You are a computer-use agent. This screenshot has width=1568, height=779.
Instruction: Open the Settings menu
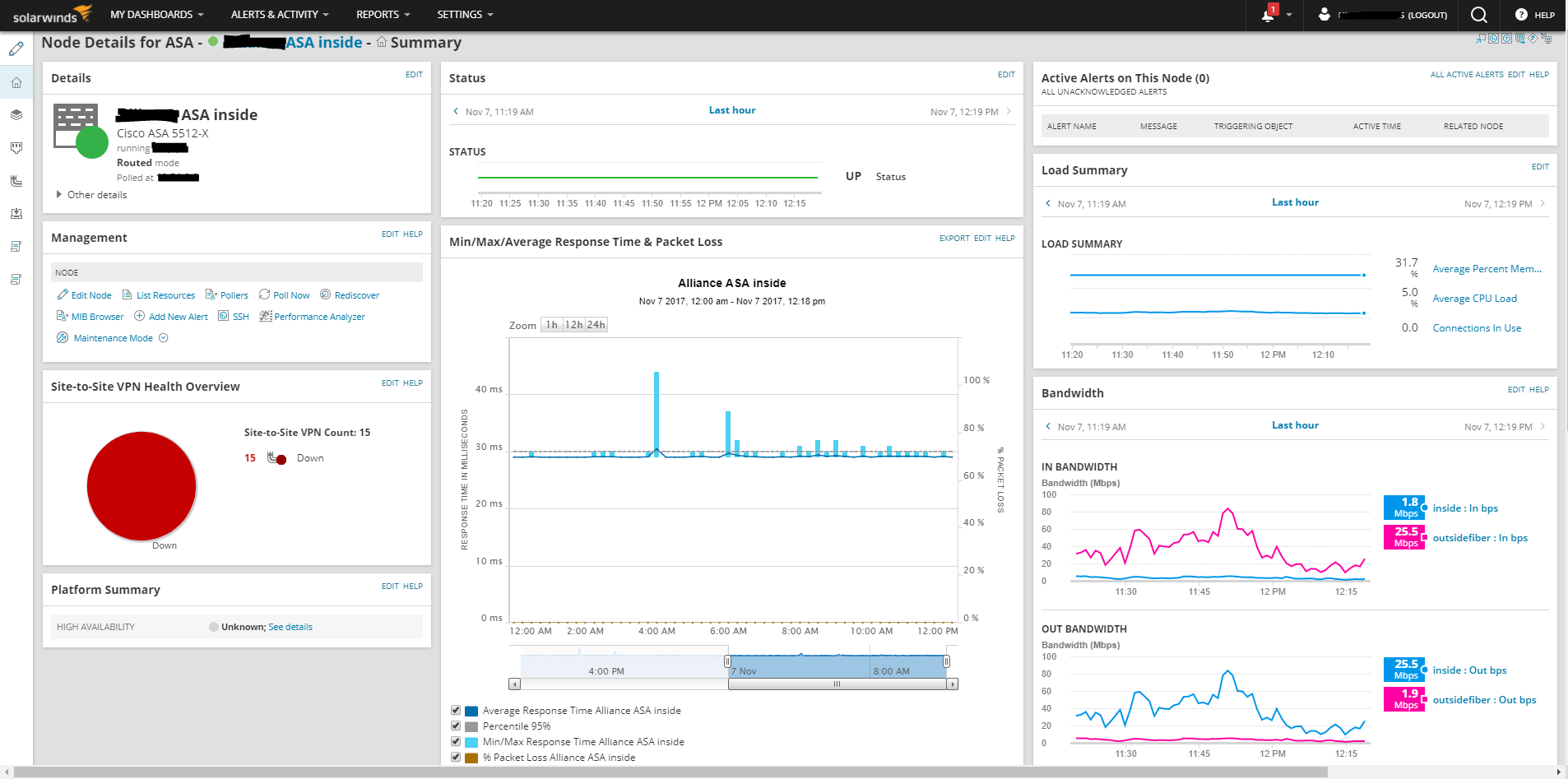click(466, 15)
